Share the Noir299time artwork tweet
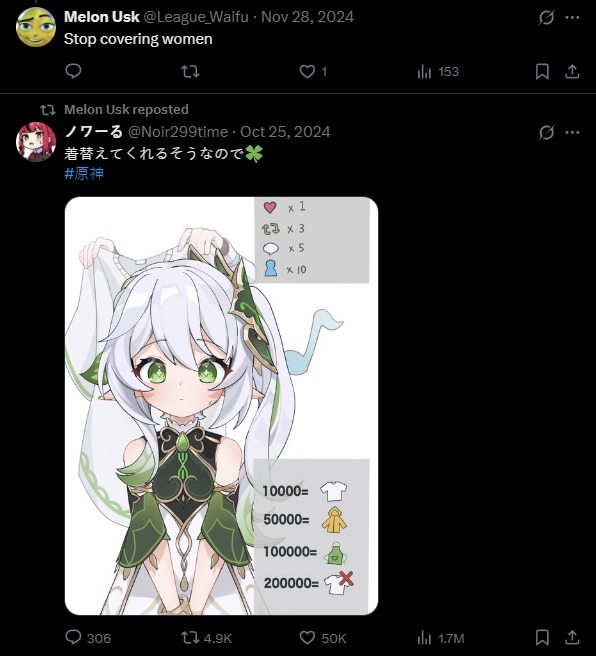The image size is (596, 656). pyautogui.click(x=572, y=638)
